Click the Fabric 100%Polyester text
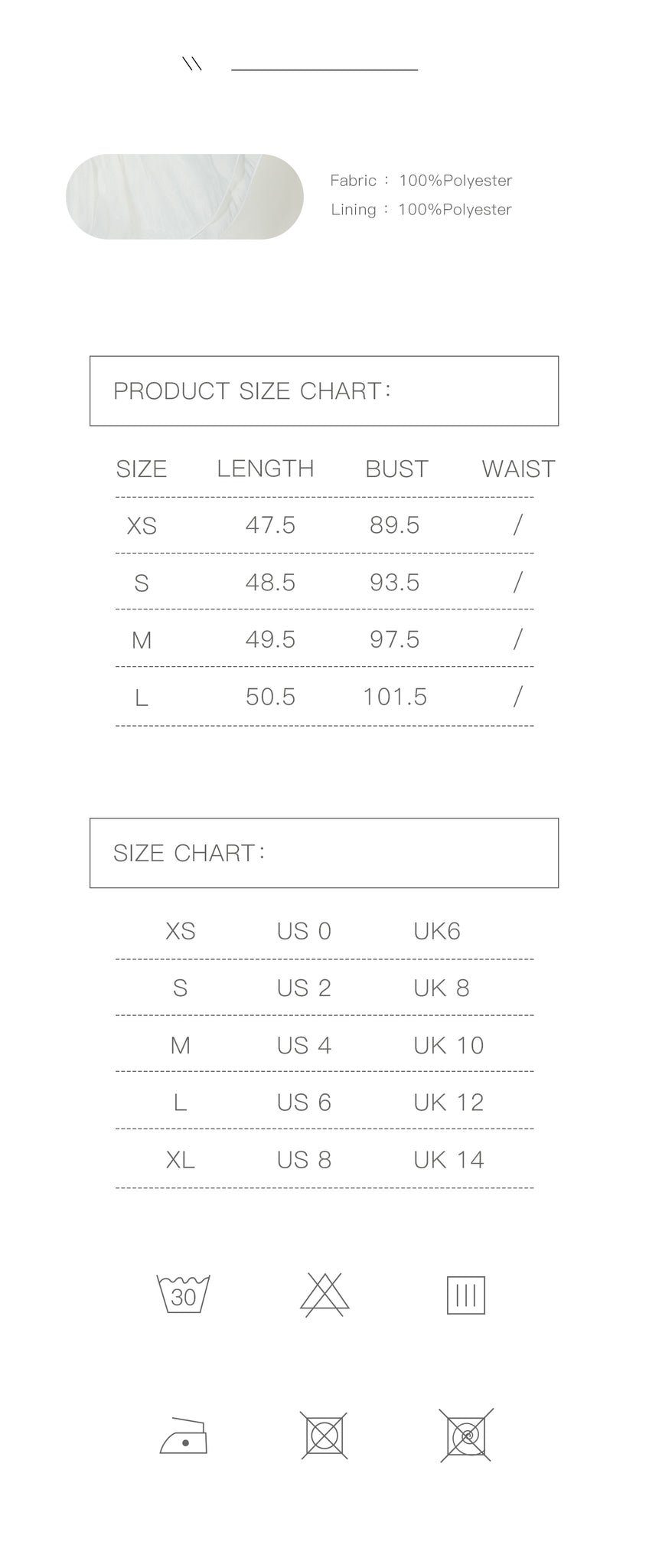 coord(421,181)
